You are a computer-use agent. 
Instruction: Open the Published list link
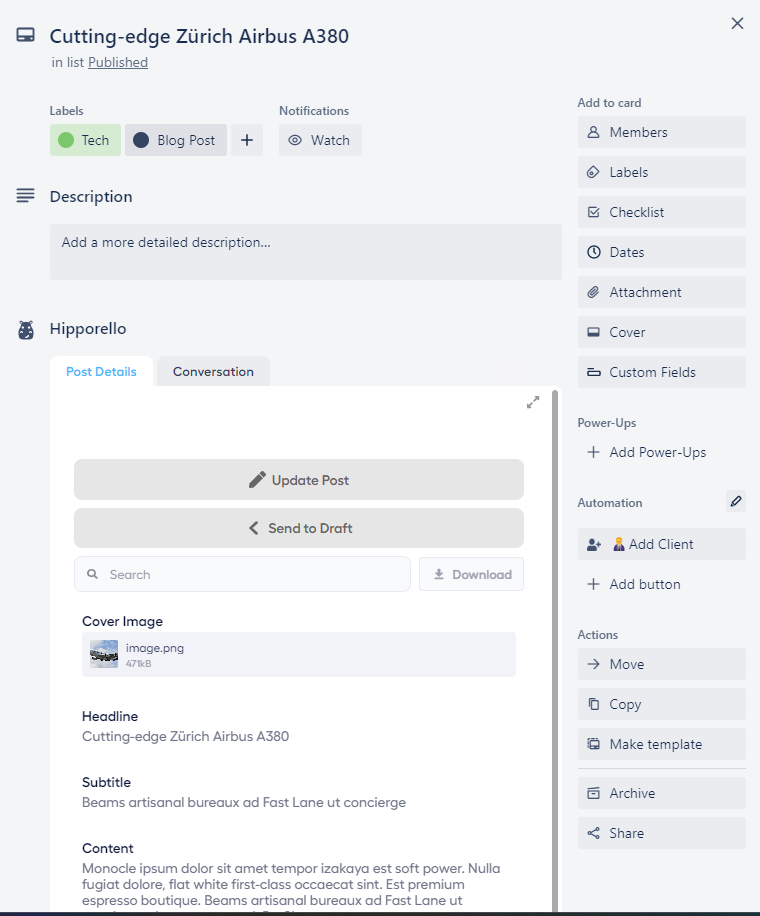(118, 62)
